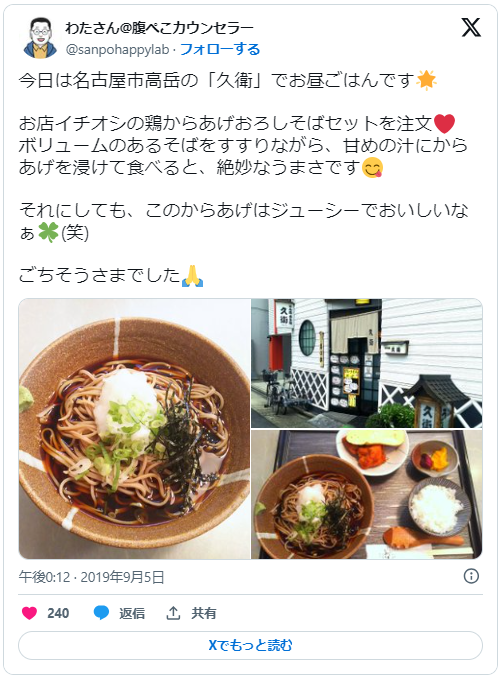Open the tweet info circle icon

471,576
